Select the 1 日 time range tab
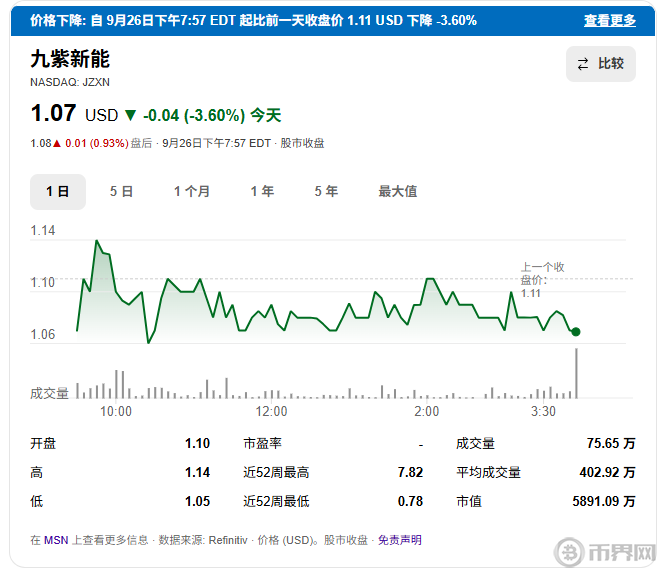667x580 pixels. [x=58, y=191]
